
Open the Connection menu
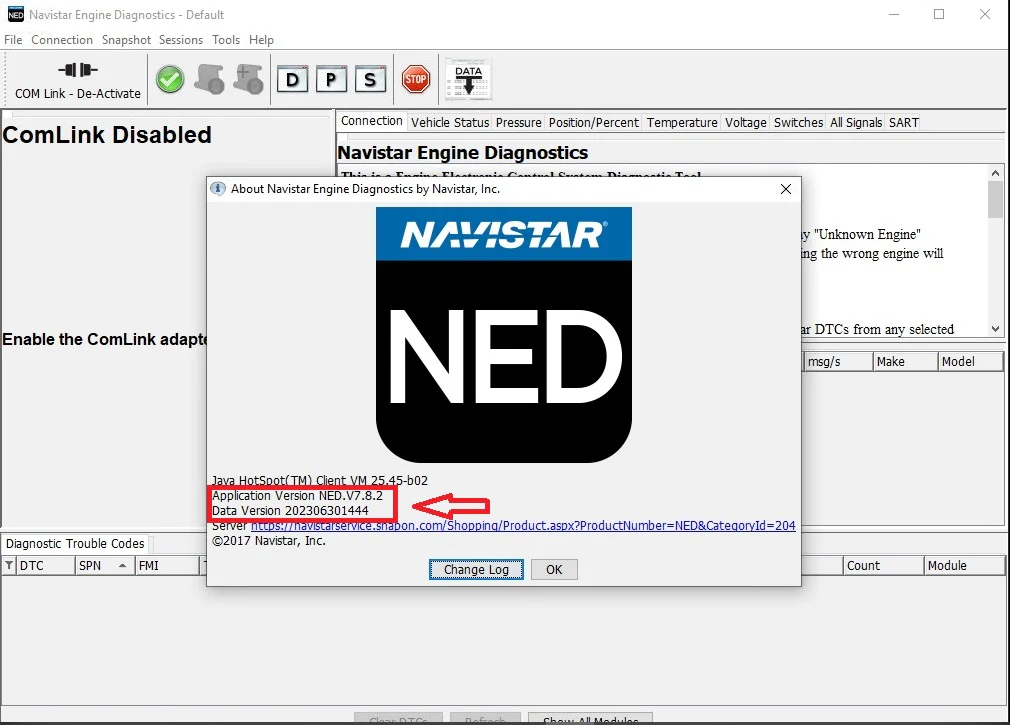[x=62, y=40]
